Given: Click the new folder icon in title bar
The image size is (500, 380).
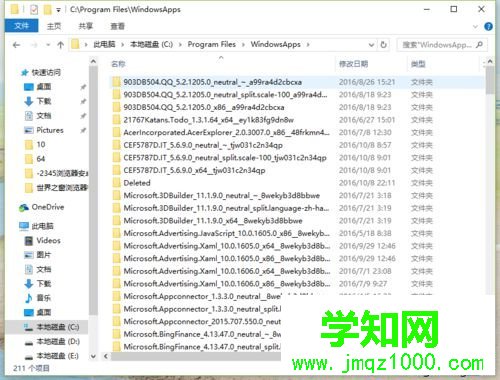Looking at the screenshot, I should (x=48, y=10).
